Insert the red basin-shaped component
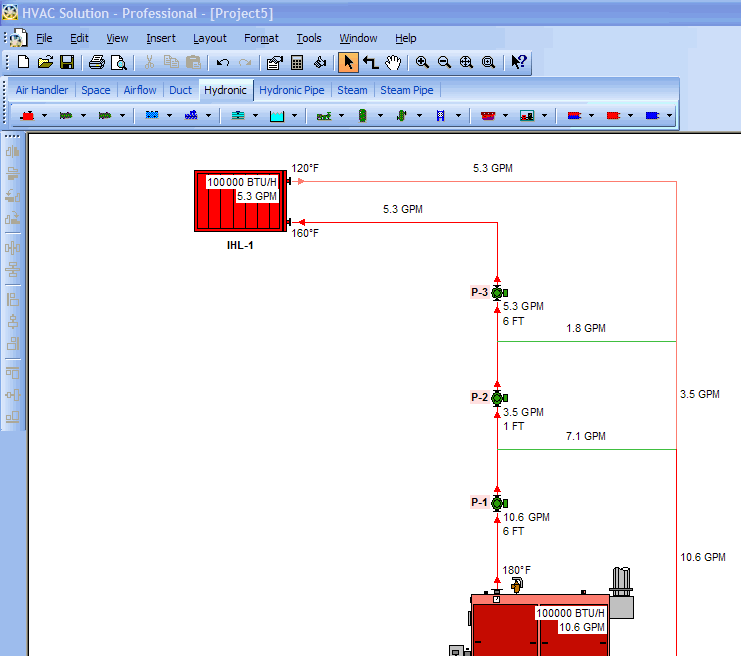Image resolution: width=741 pixels, height=656 pixels. tap(488, 115)
